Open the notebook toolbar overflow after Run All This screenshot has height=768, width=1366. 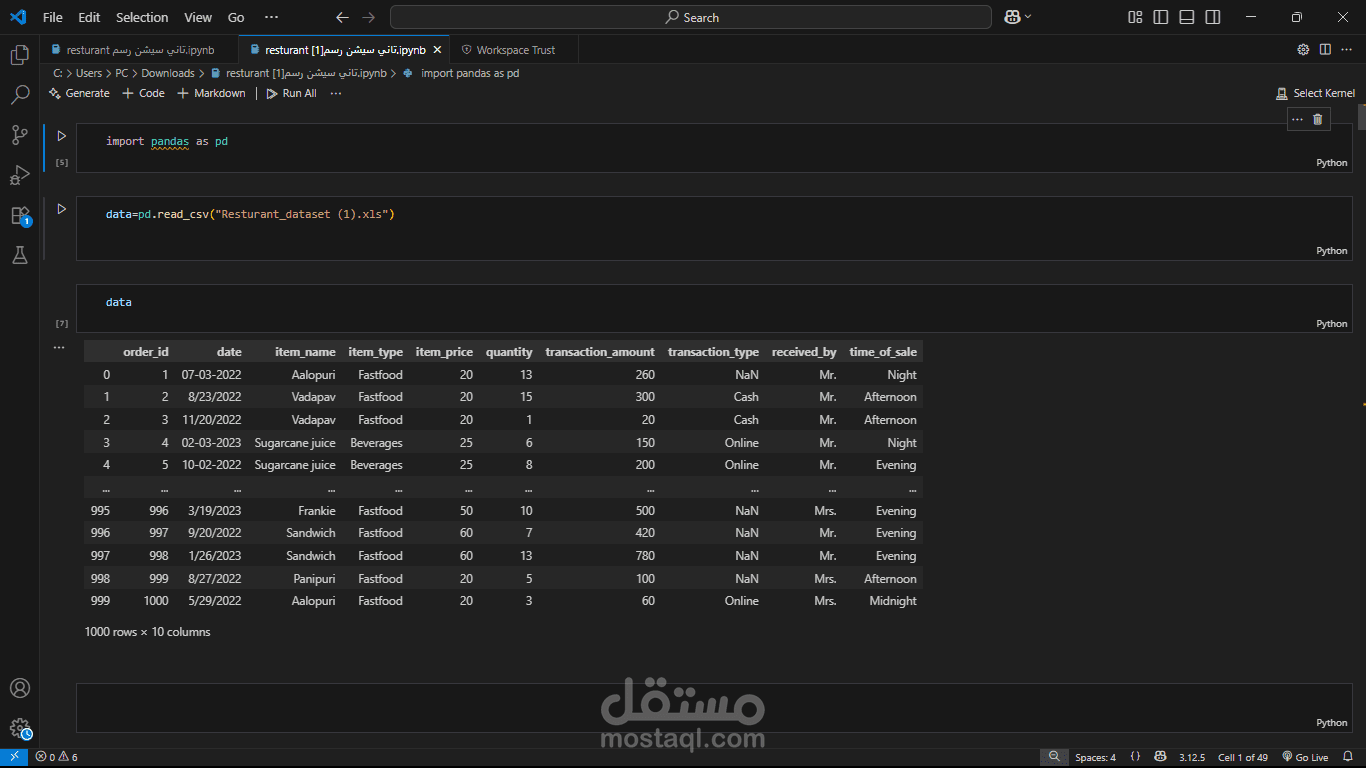336,93
